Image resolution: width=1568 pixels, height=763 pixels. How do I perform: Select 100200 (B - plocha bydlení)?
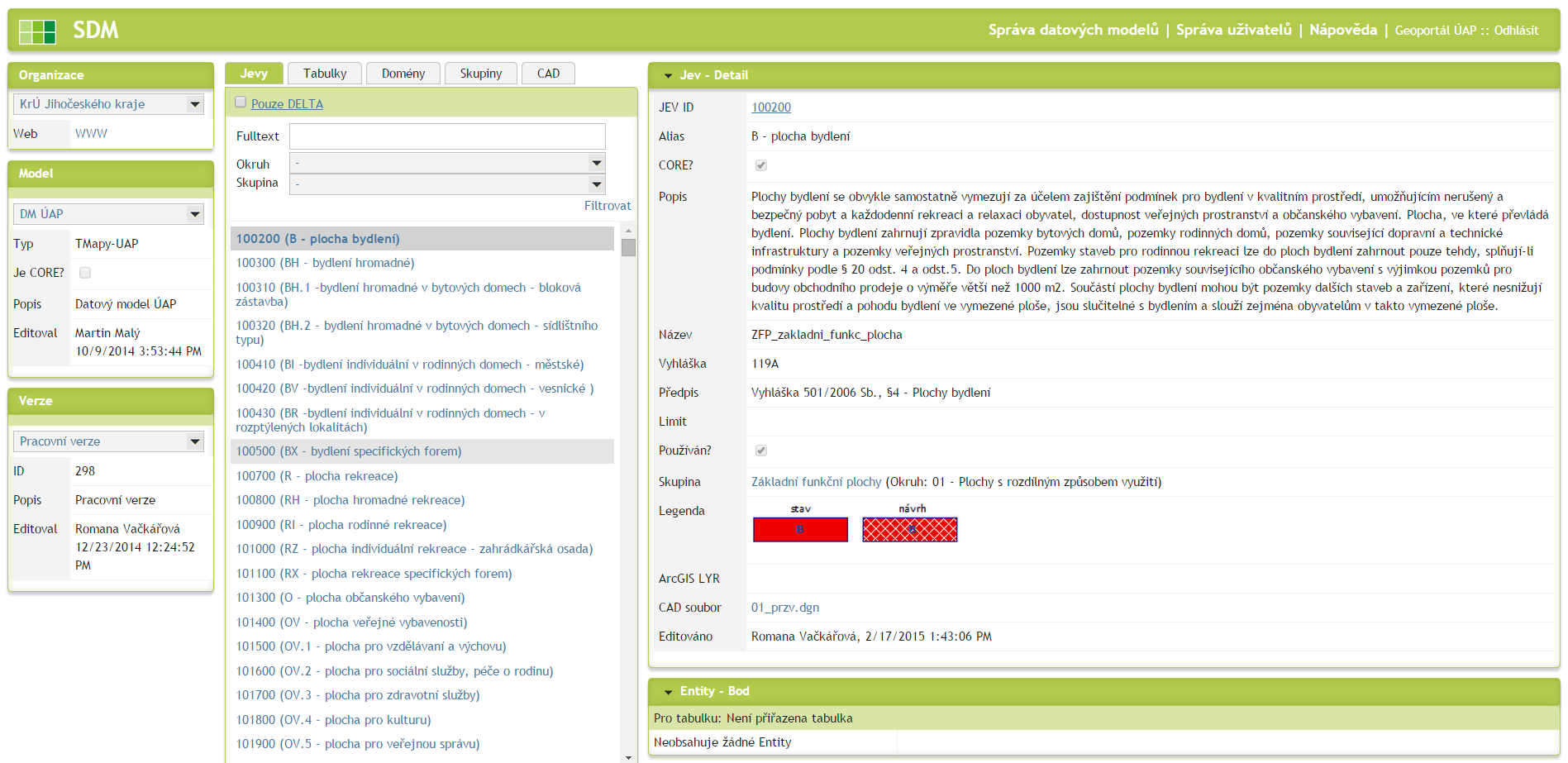[422, 239]
